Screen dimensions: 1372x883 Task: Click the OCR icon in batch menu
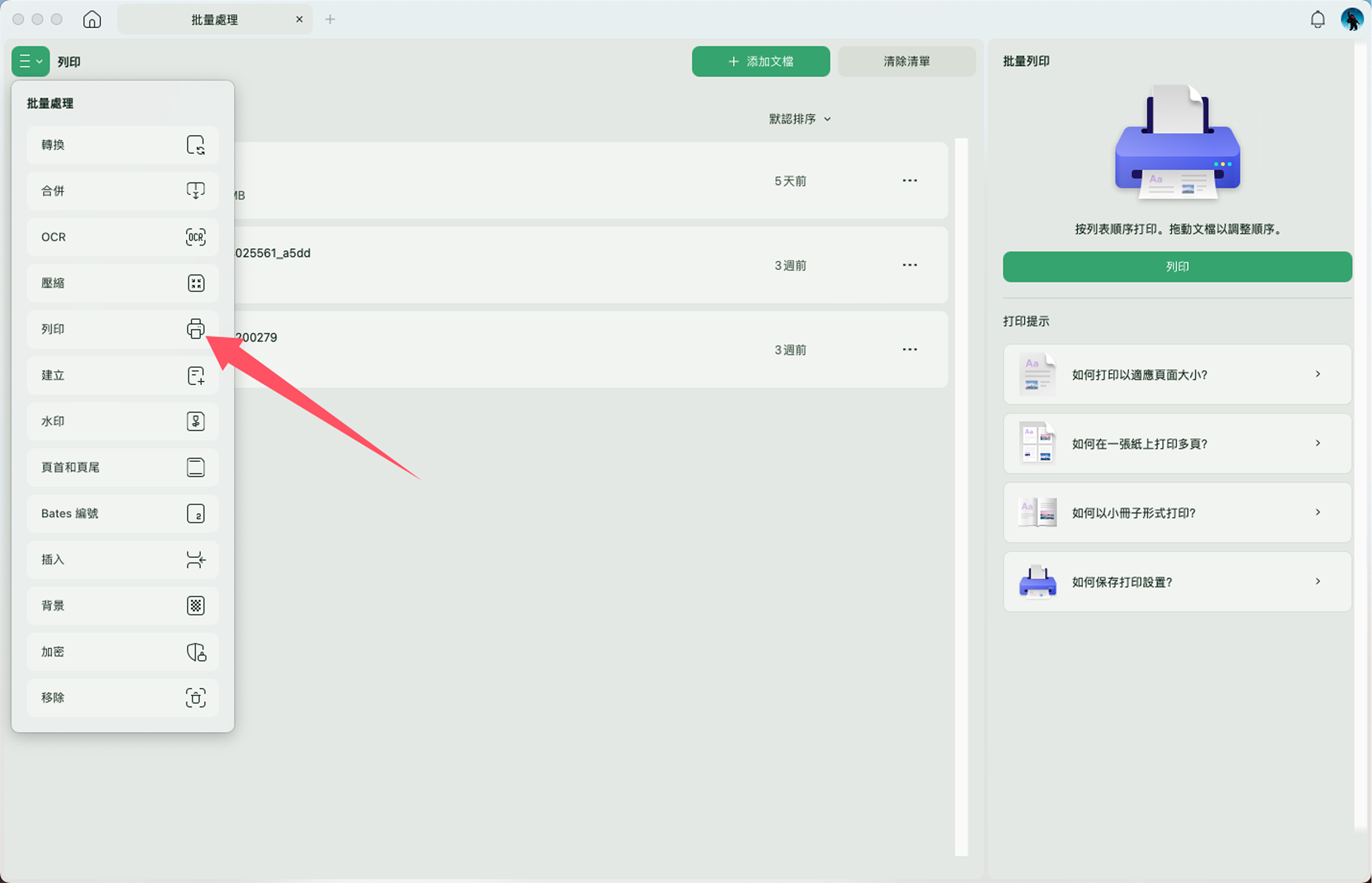click(x=196, y=237)
